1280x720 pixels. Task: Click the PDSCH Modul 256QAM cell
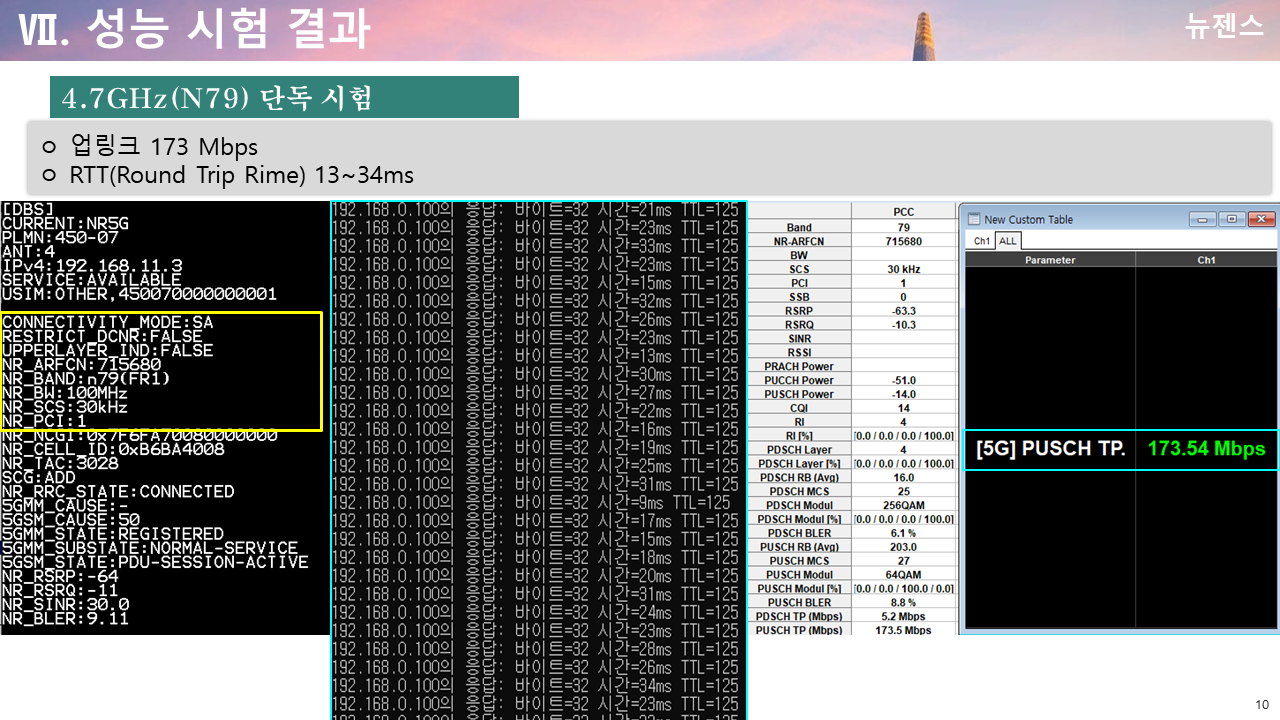point(903,505)
